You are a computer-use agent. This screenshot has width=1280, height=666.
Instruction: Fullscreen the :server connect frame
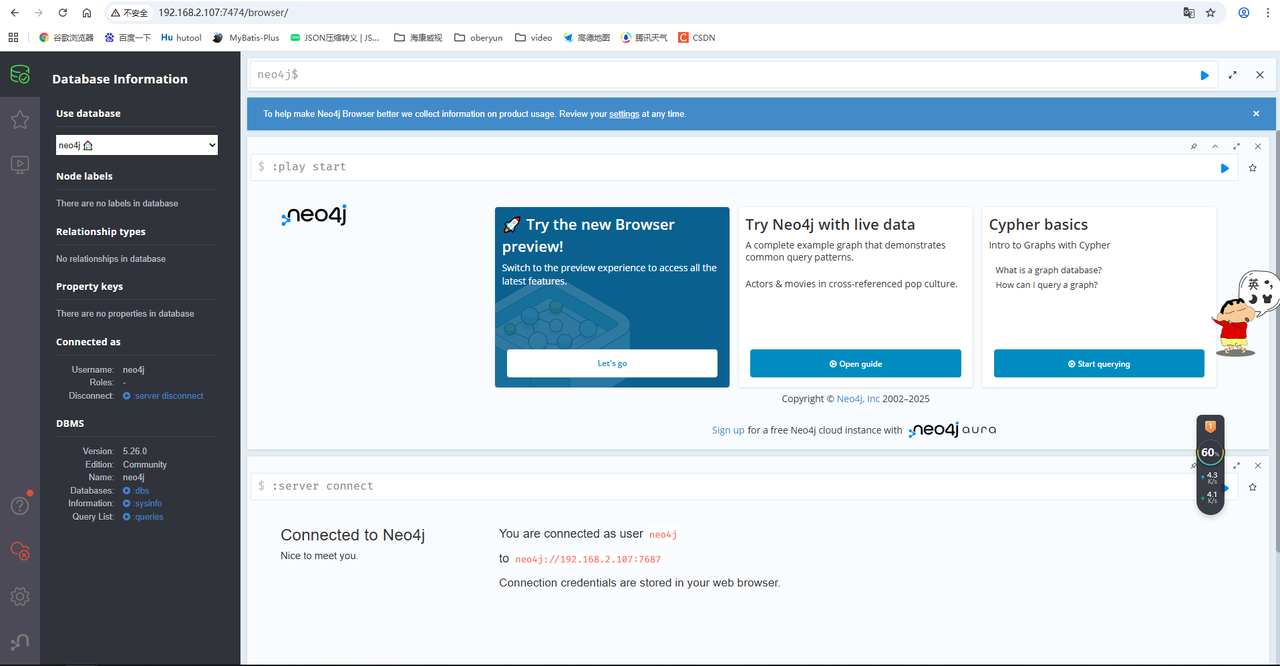(x=1237, y=465)
